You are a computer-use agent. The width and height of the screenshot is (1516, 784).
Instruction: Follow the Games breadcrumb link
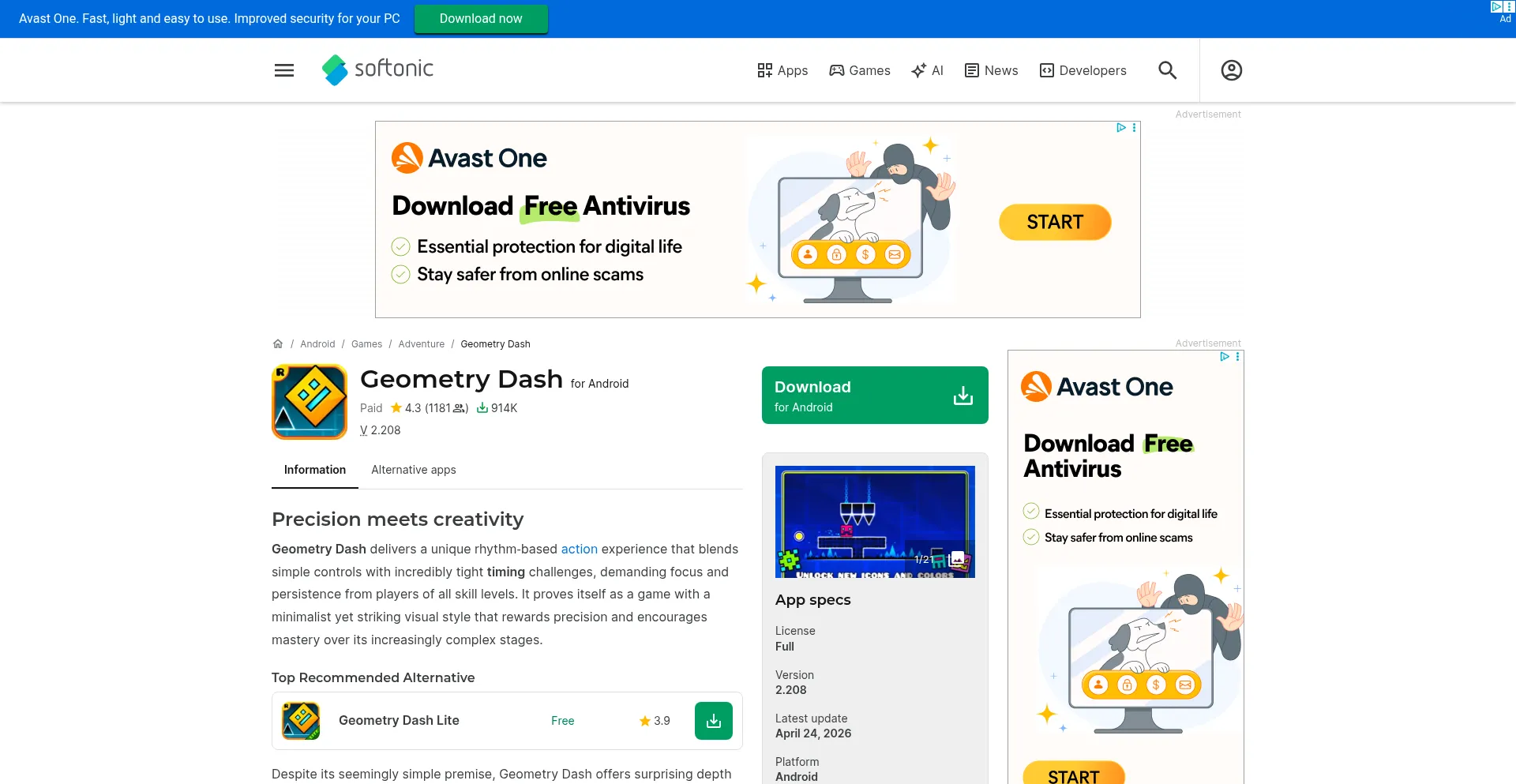(366, 344)
